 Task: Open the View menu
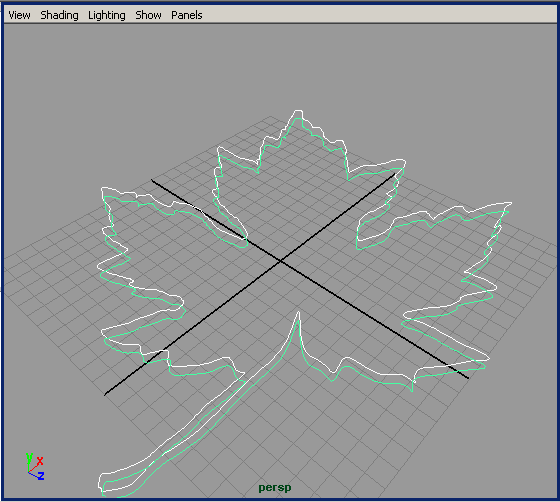tap(19, 15)
